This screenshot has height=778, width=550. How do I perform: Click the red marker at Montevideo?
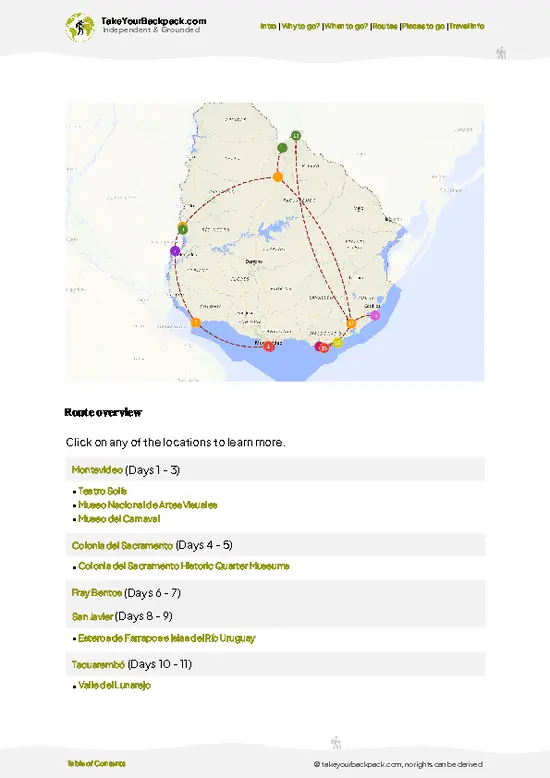coord(269,346)
